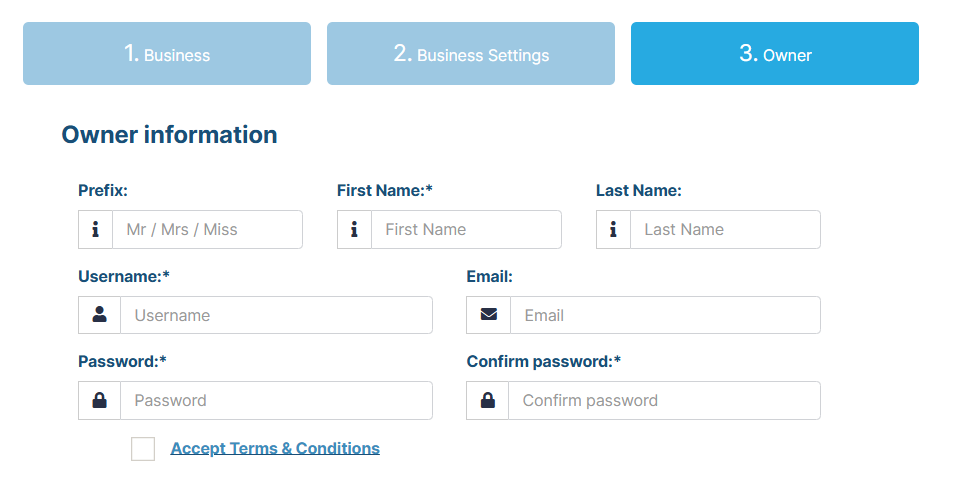Click into the First Name input
The height and width of the screenshot is (499, 976).
tap(466, 230)
